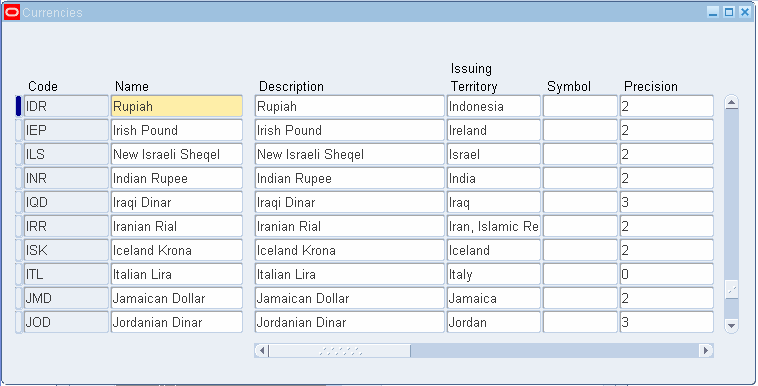
Task: Click the horizontal scrollbar thumb
Action: (x=339, y=350)
